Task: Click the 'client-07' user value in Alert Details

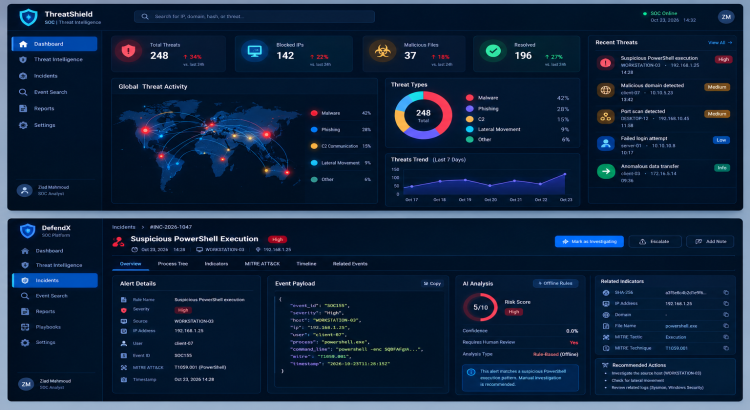Action: (184, 344)
